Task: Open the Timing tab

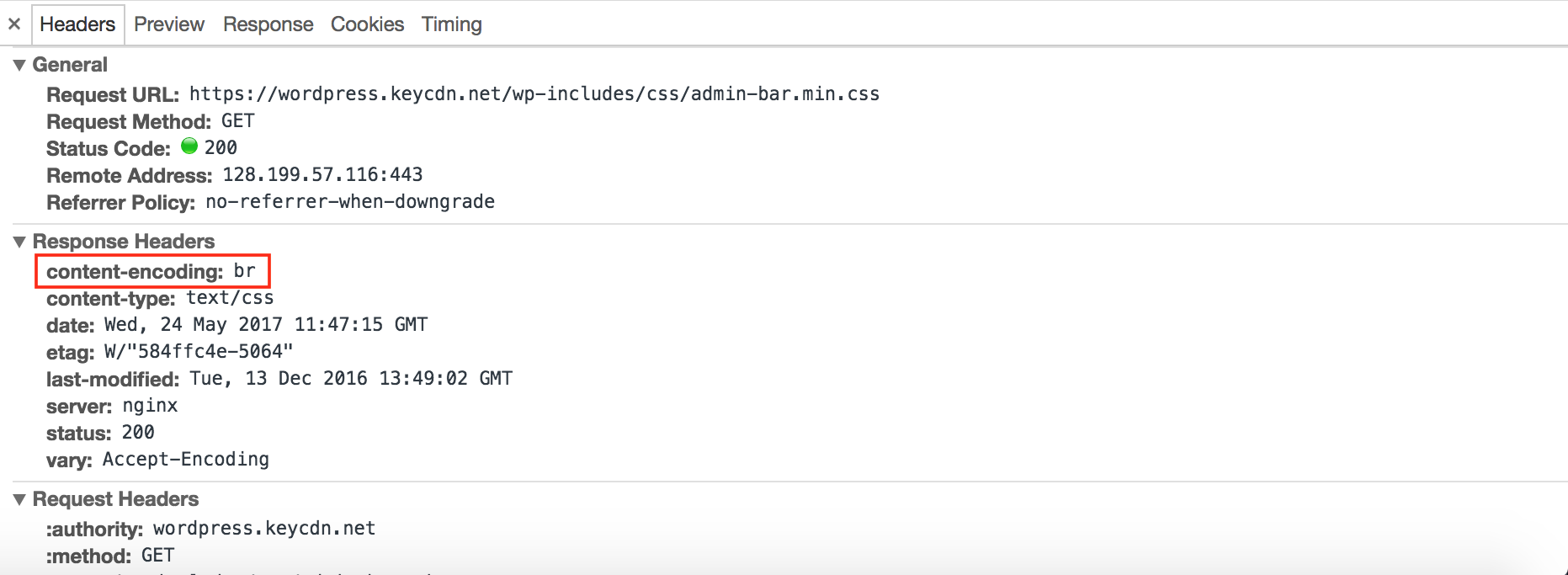Action: coord(451,24)
